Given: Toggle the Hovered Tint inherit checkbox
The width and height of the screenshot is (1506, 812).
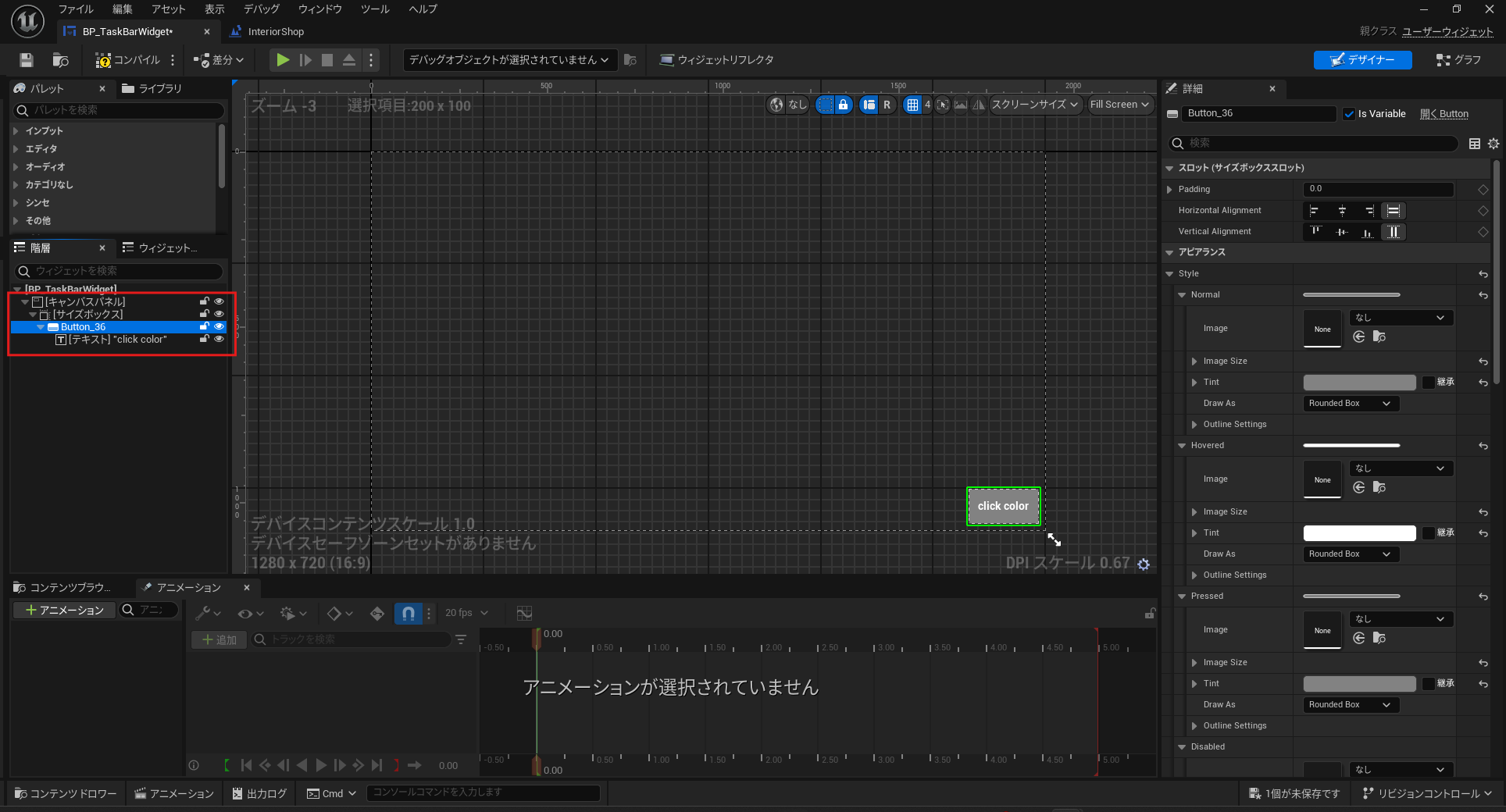Looking at the screenshot, I should [1429, 533].
